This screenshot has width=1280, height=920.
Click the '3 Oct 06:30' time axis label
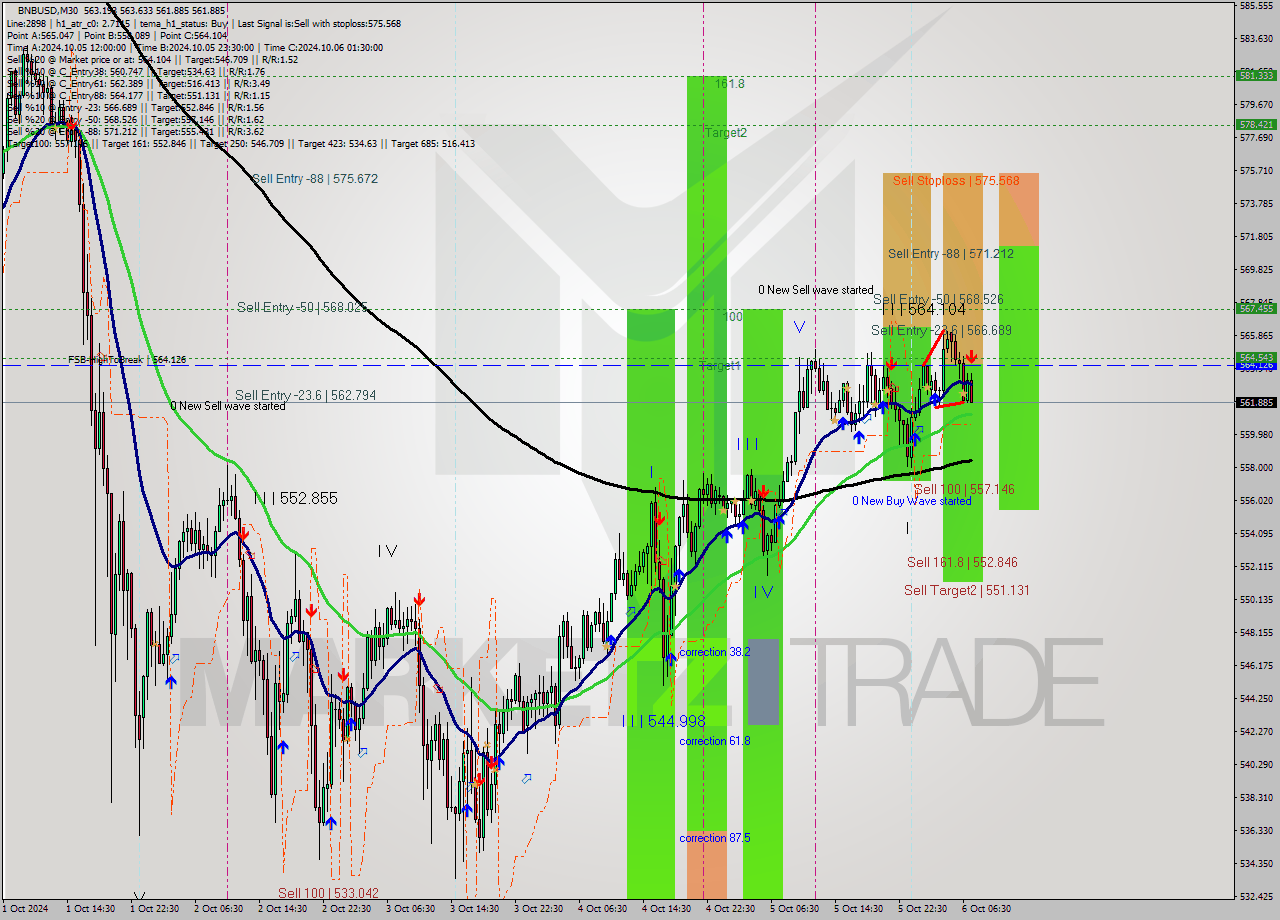coord(410,909)
